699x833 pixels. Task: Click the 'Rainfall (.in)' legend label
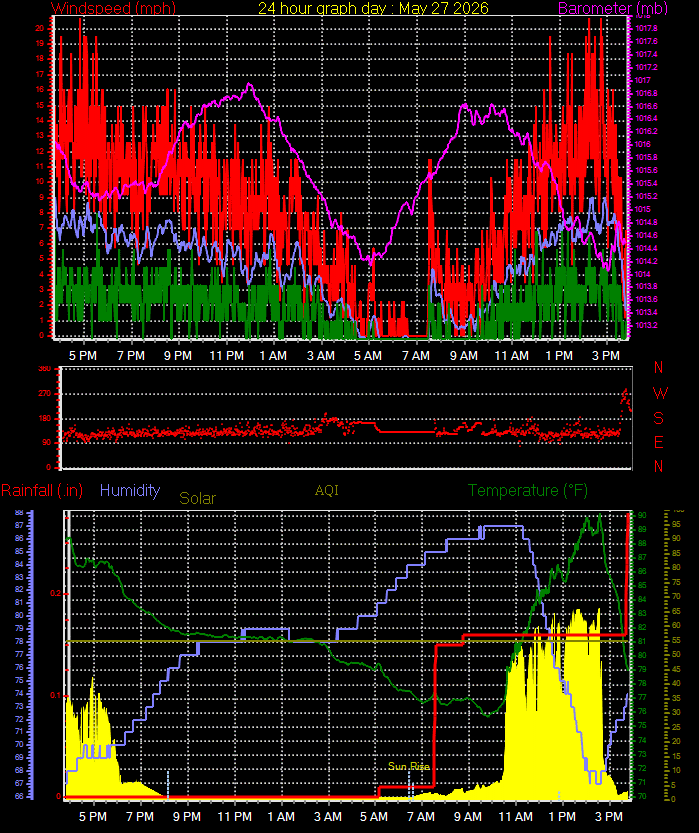point(42,490)
